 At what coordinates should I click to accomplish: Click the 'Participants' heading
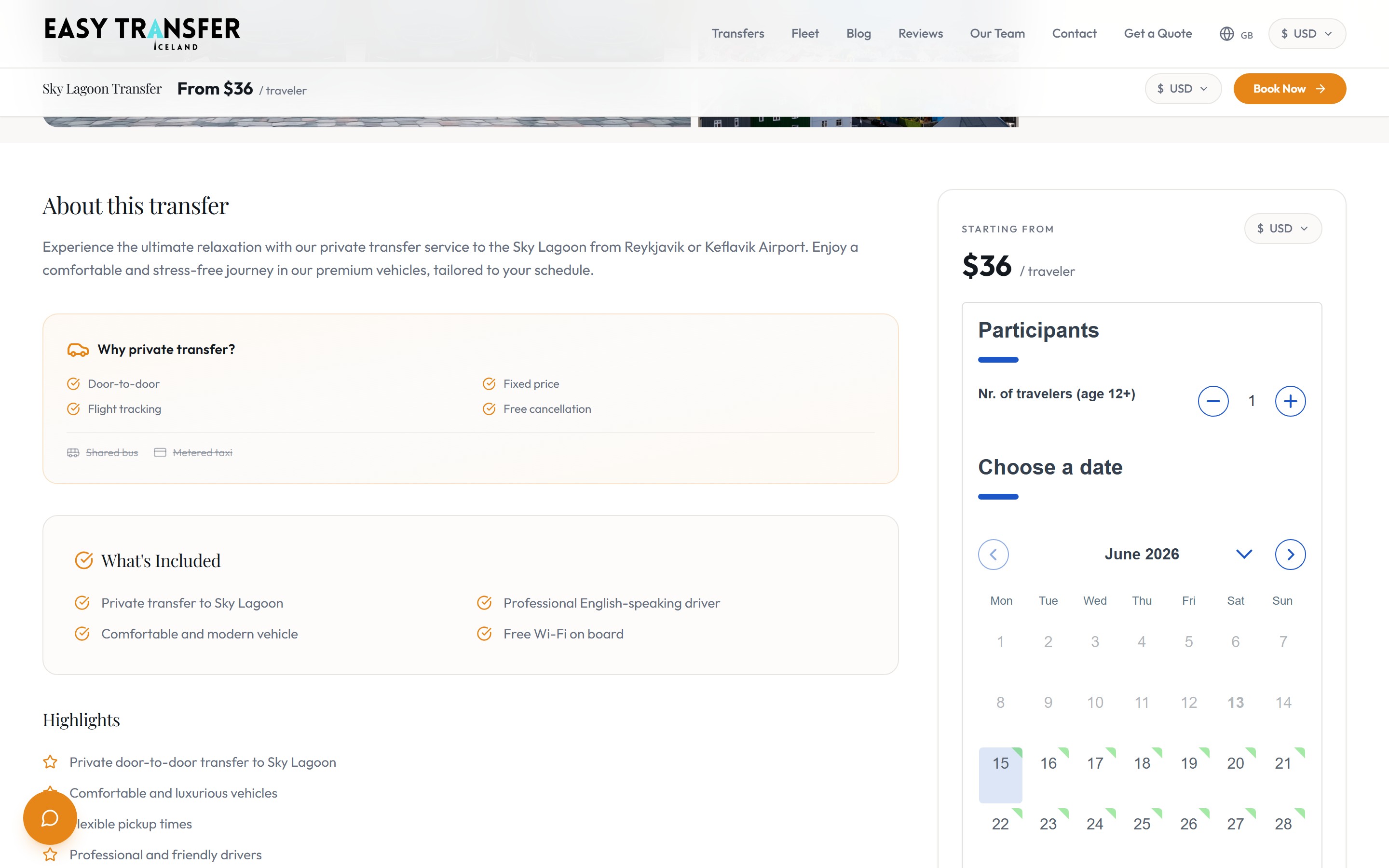pyautogui.click(x=1038, y=330)
